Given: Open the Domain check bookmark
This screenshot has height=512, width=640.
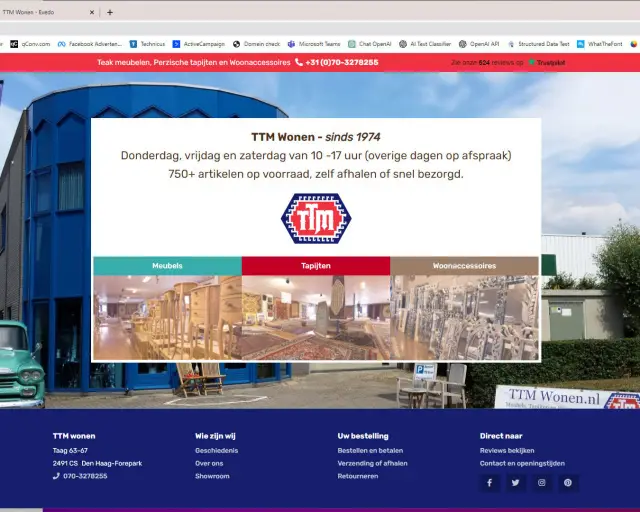Looking at the screenshot, I should click(x=256, y=44).
